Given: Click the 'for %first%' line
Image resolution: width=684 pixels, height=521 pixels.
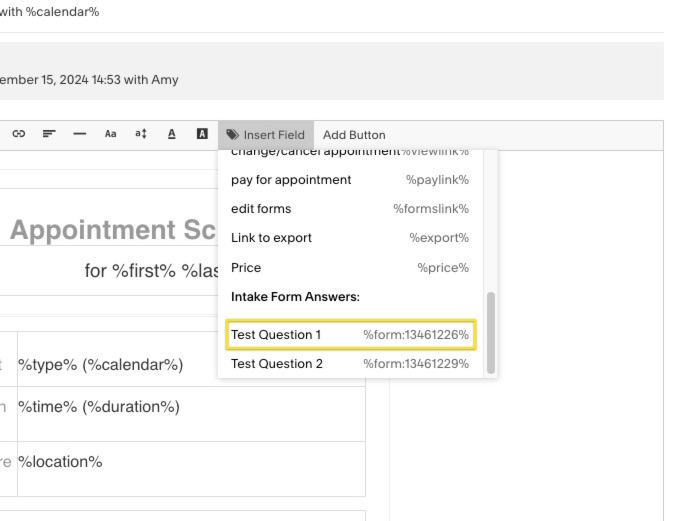Looking at the screenshot, I should [x=151, y=271].
